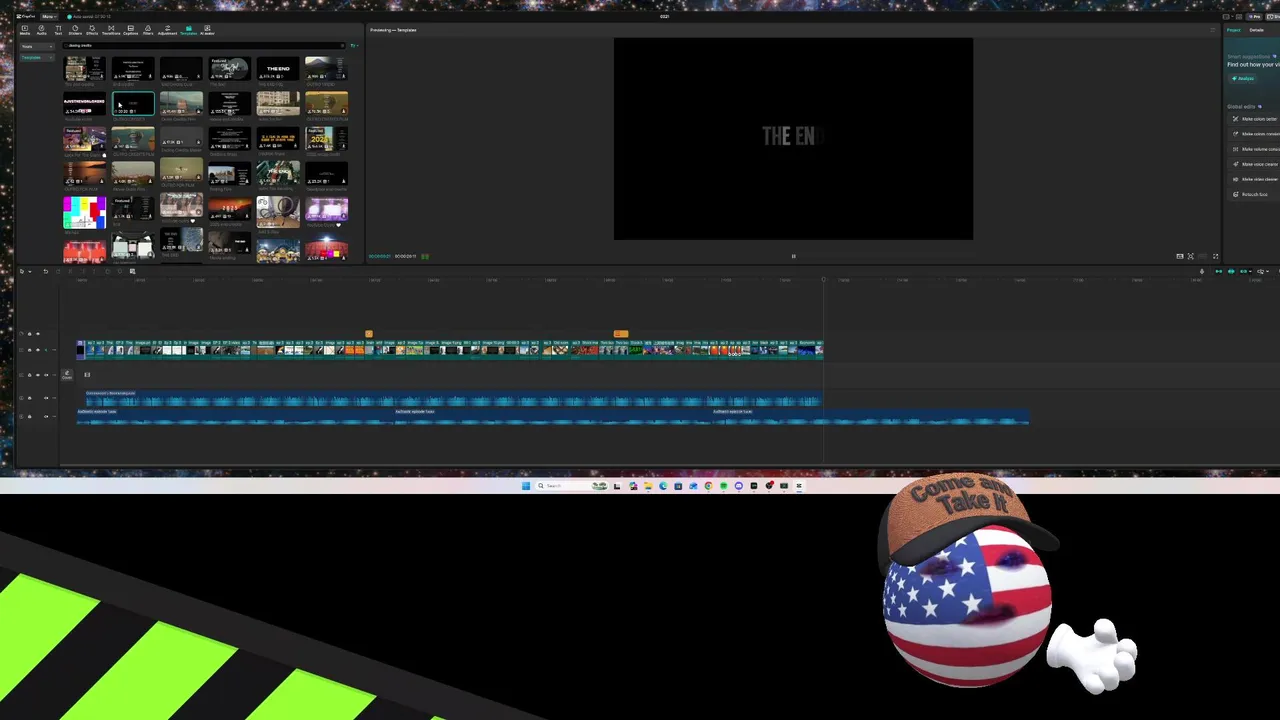Select the Templates panel tab
Viewport: 1280px width, 720px height.
tap(189, 29)
